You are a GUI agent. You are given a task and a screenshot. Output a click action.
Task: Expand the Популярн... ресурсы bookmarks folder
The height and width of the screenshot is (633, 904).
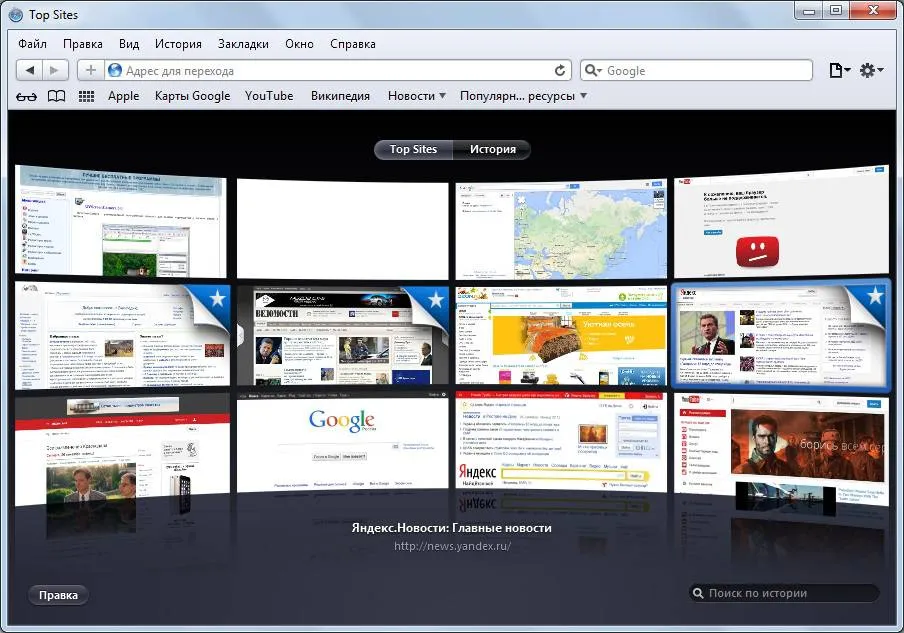tap(523, 96)
